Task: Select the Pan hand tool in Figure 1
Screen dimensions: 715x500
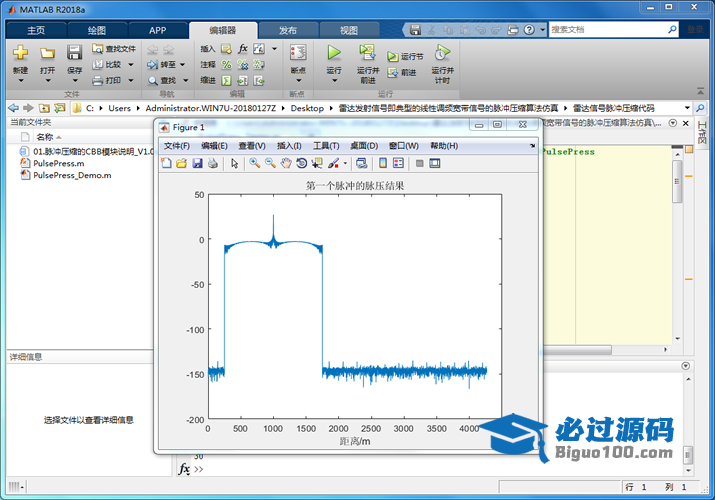Action: (x=286, y=163)
